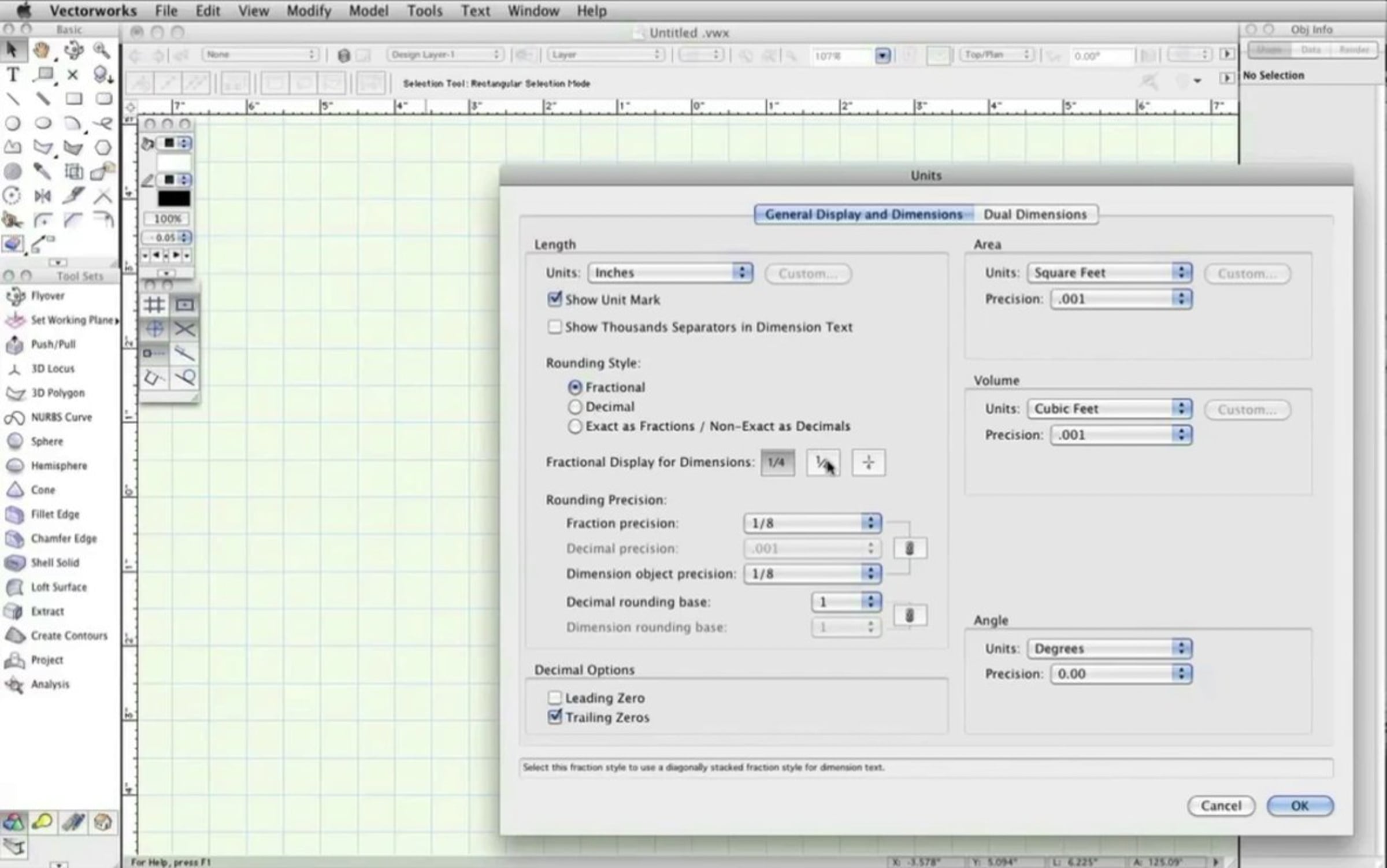Click the Snap to Grid icon
The image size is (1387, 868).
point(154,305)
